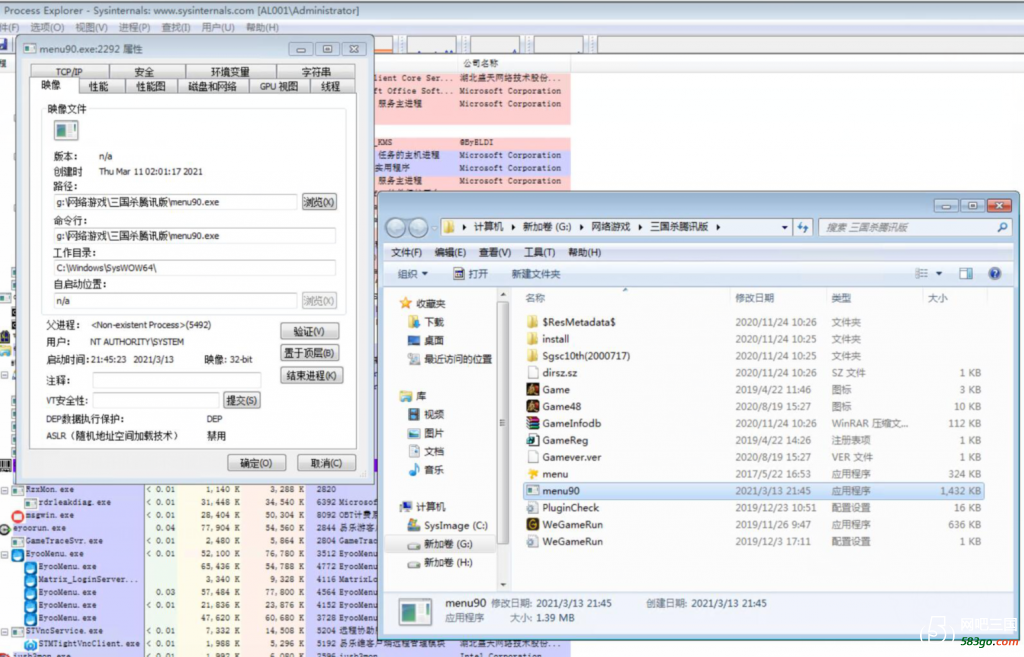Screen dimensions: 1024x657
Task: Click 桌面 in Explorer navigation pane
Action: [434, 340]
